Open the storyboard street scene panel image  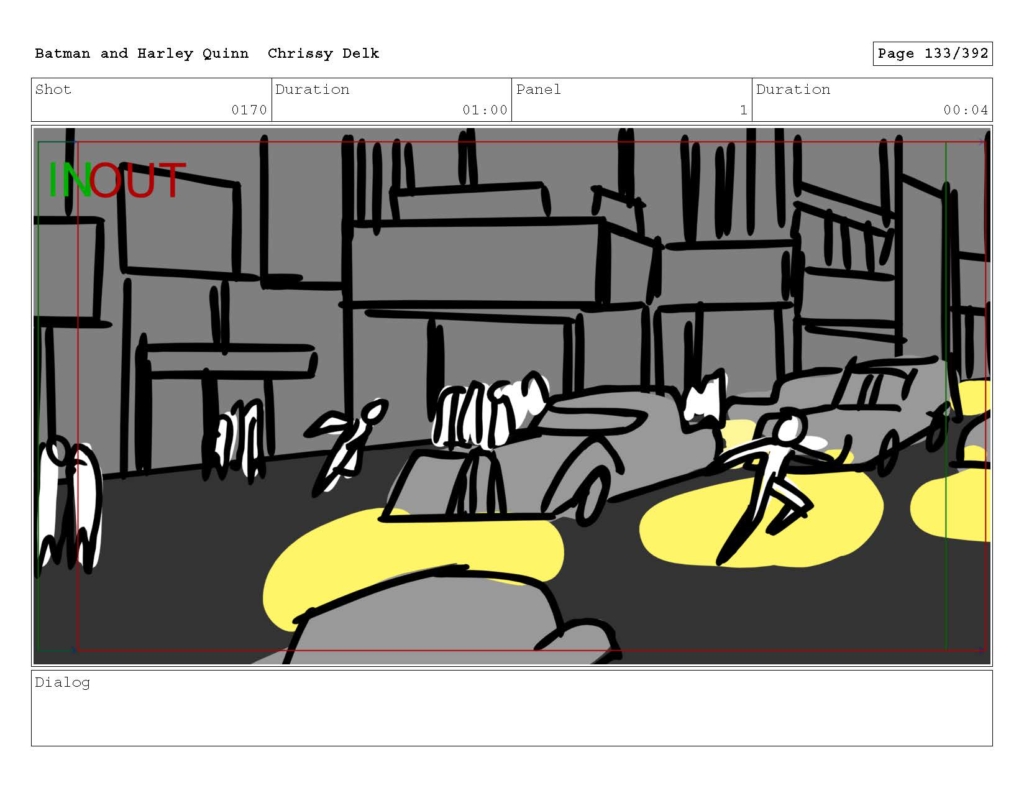pos(512,396)
